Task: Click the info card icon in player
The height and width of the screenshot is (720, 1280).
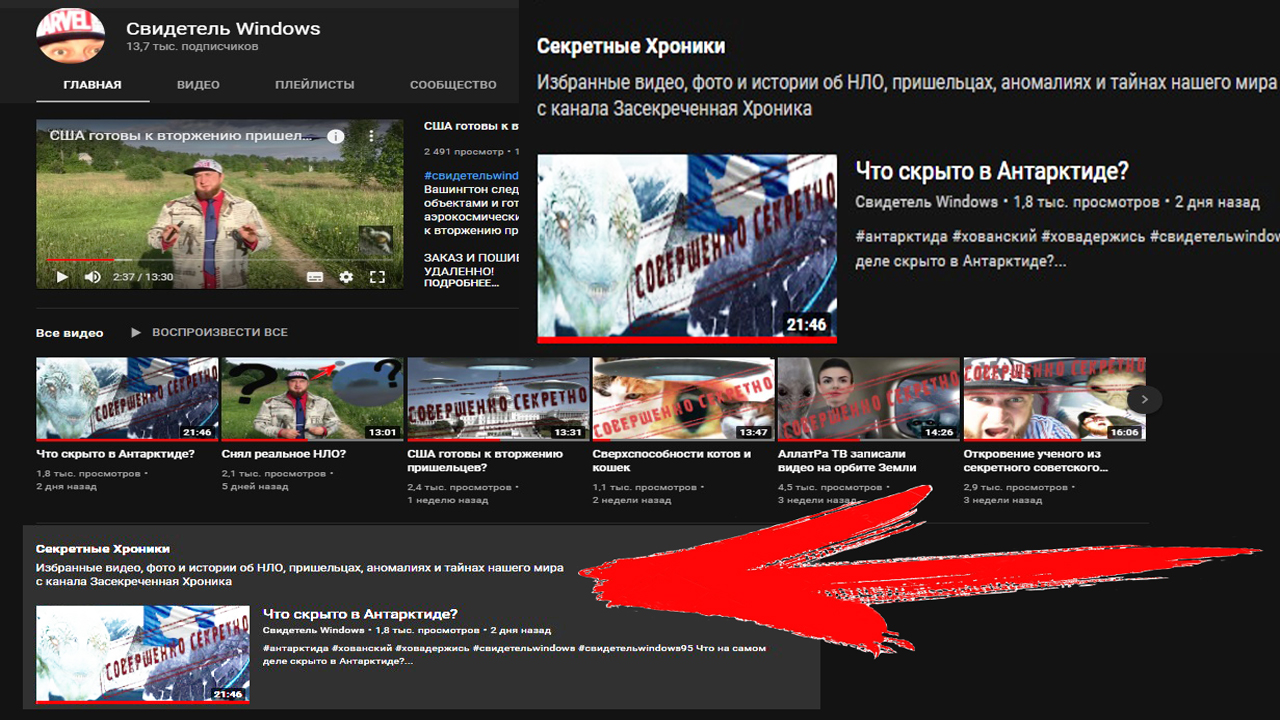Action: pyautogui.click(x=336, y=136)
